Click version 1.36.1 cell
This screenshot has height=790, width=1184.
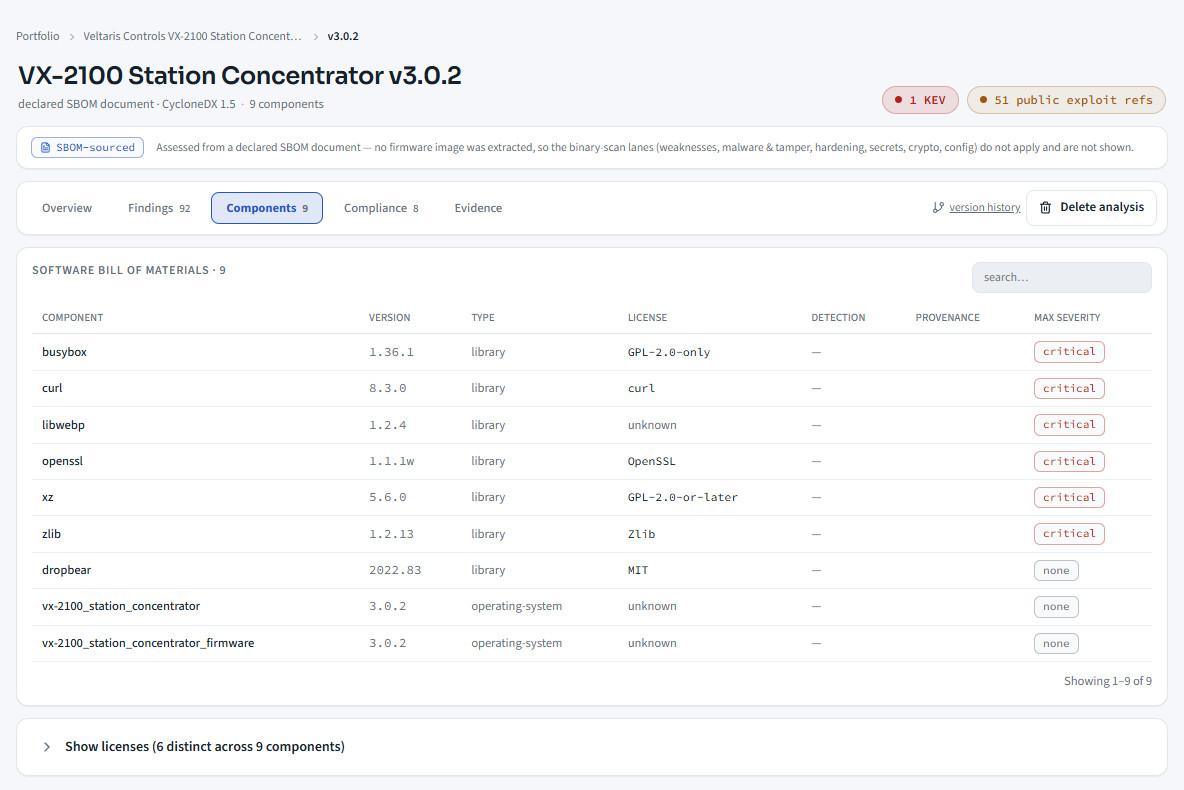pyautogui.click(x=391, y=353)
